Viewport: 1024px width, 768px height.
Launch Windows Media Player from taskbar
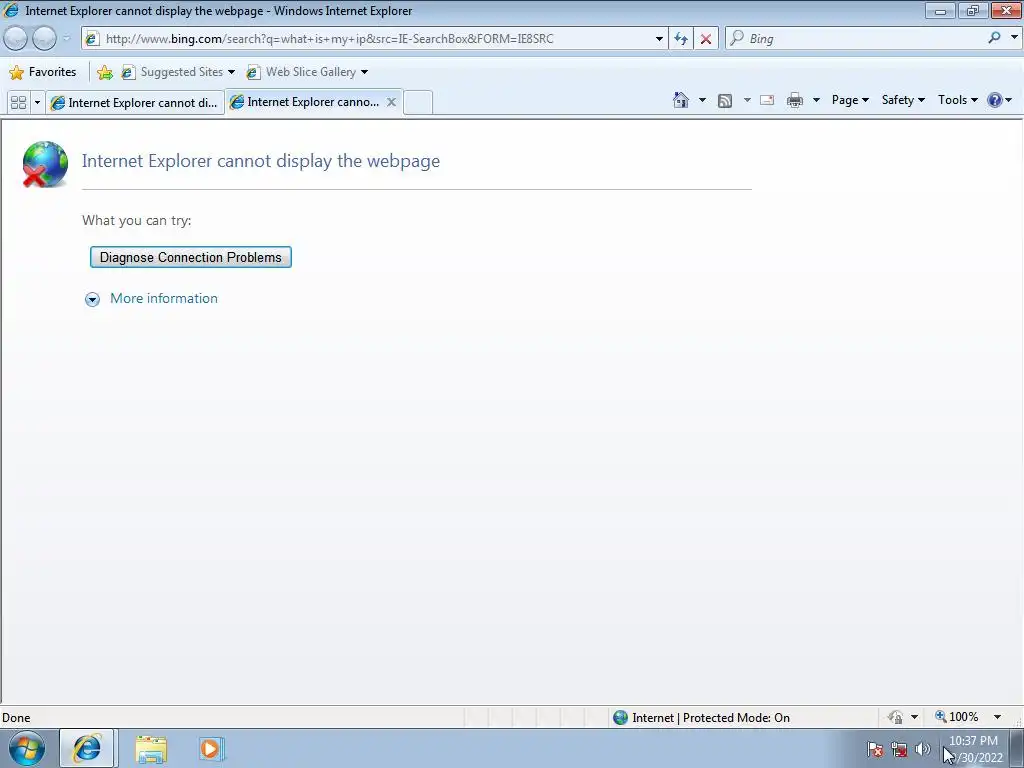pyautogui.click(x=211, y=749)
